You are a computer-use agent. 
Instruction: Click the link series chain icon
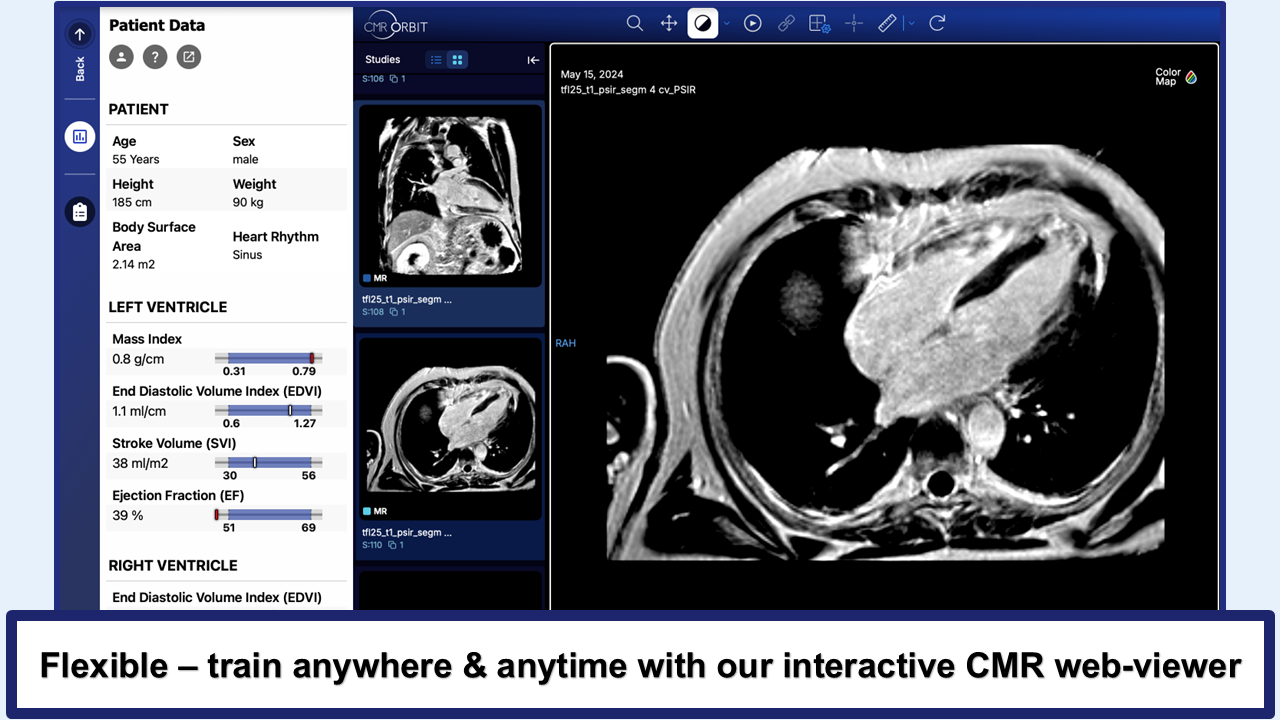click(x=786, y=23)
